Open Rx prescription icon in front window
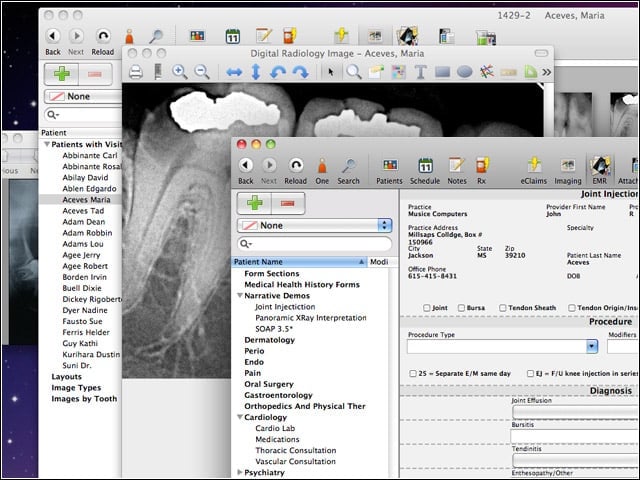 pos(482,165)
